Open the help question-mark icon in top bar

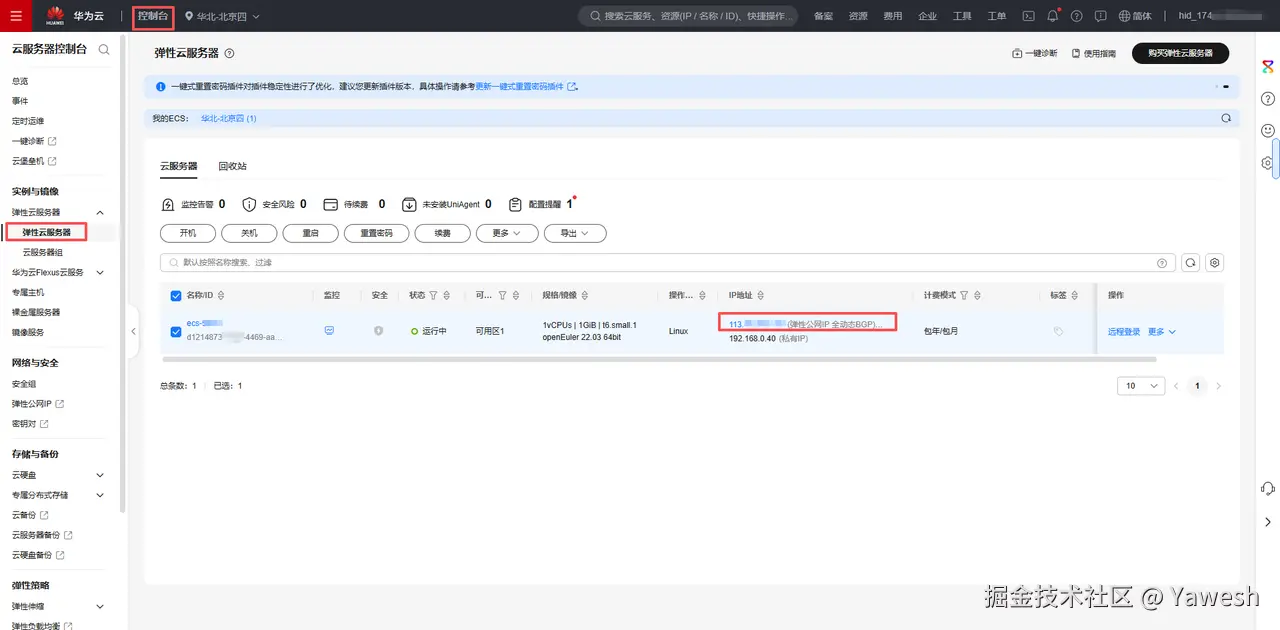[x=1076, y=16]
